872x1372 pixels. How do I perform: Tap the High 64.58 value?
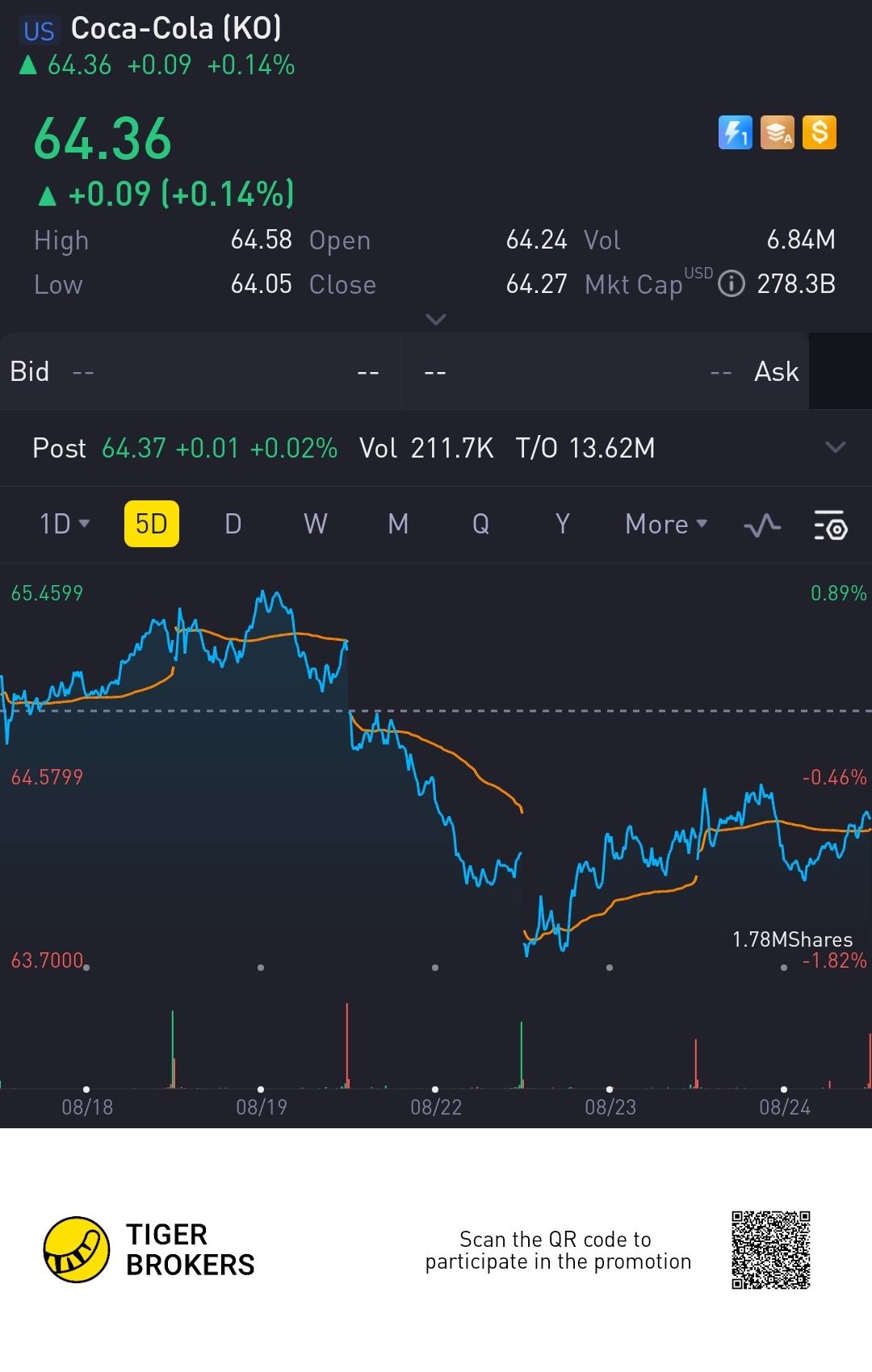262,240
